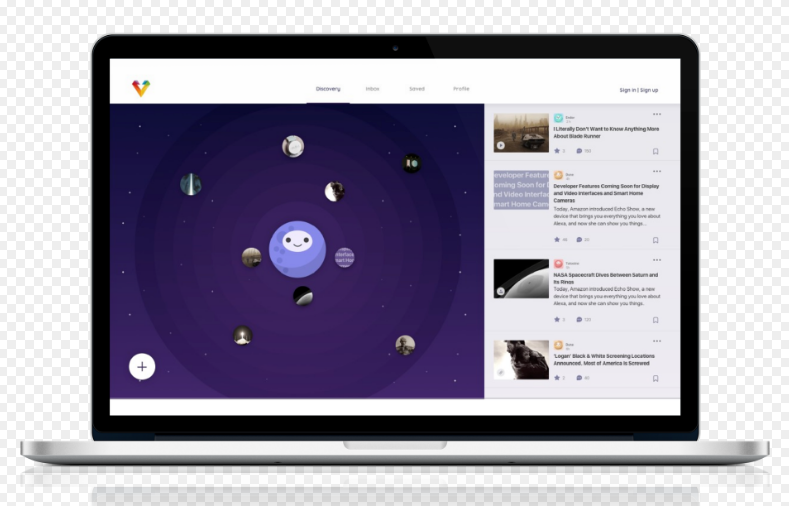This screenshot has height=506, width=789.
Task: Click the Sign up link
Action: 649,90
